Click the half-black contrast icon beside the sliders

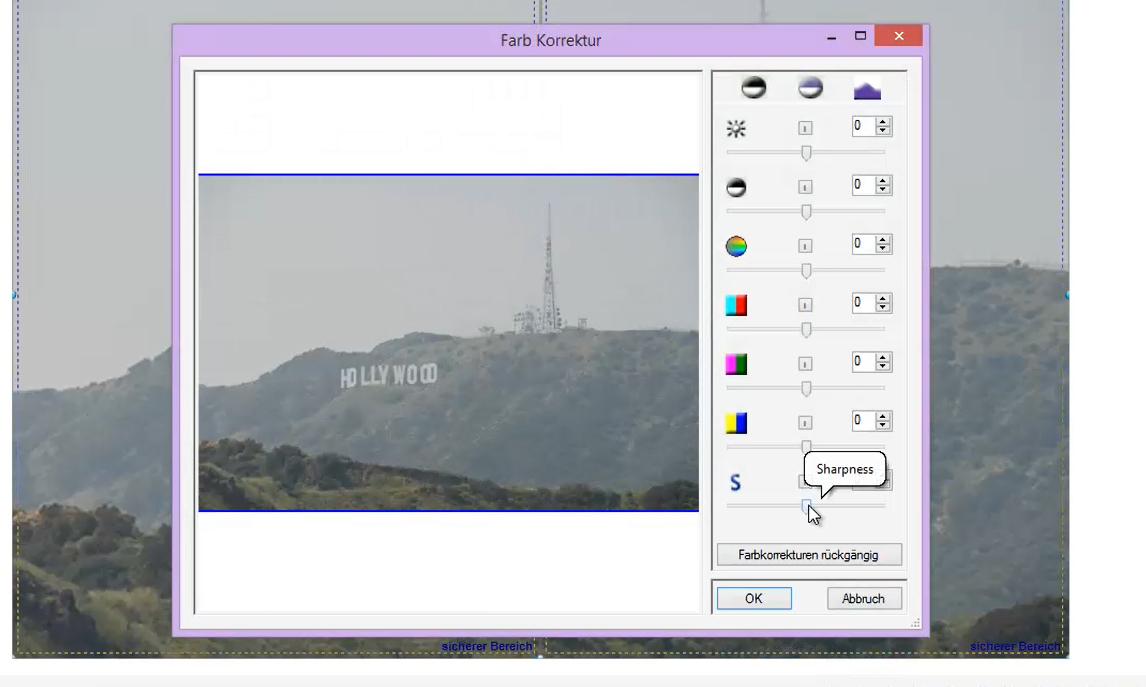tap(736, 188)
